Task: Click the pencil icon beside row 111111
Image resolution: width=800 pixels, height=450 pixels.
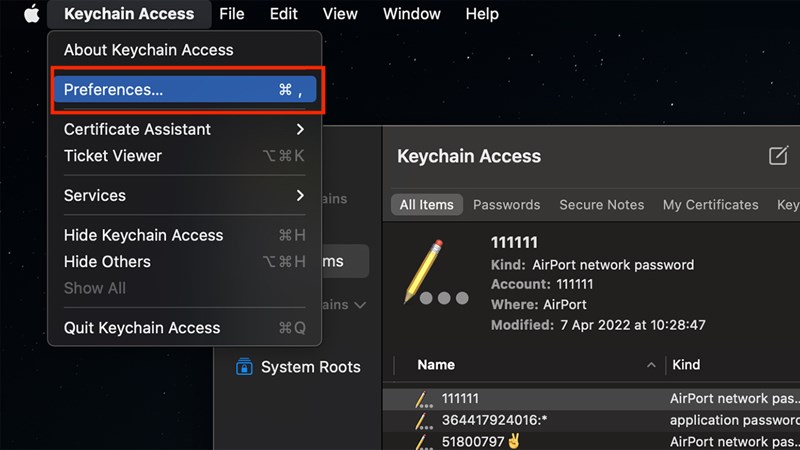Action: click(423, 399)
